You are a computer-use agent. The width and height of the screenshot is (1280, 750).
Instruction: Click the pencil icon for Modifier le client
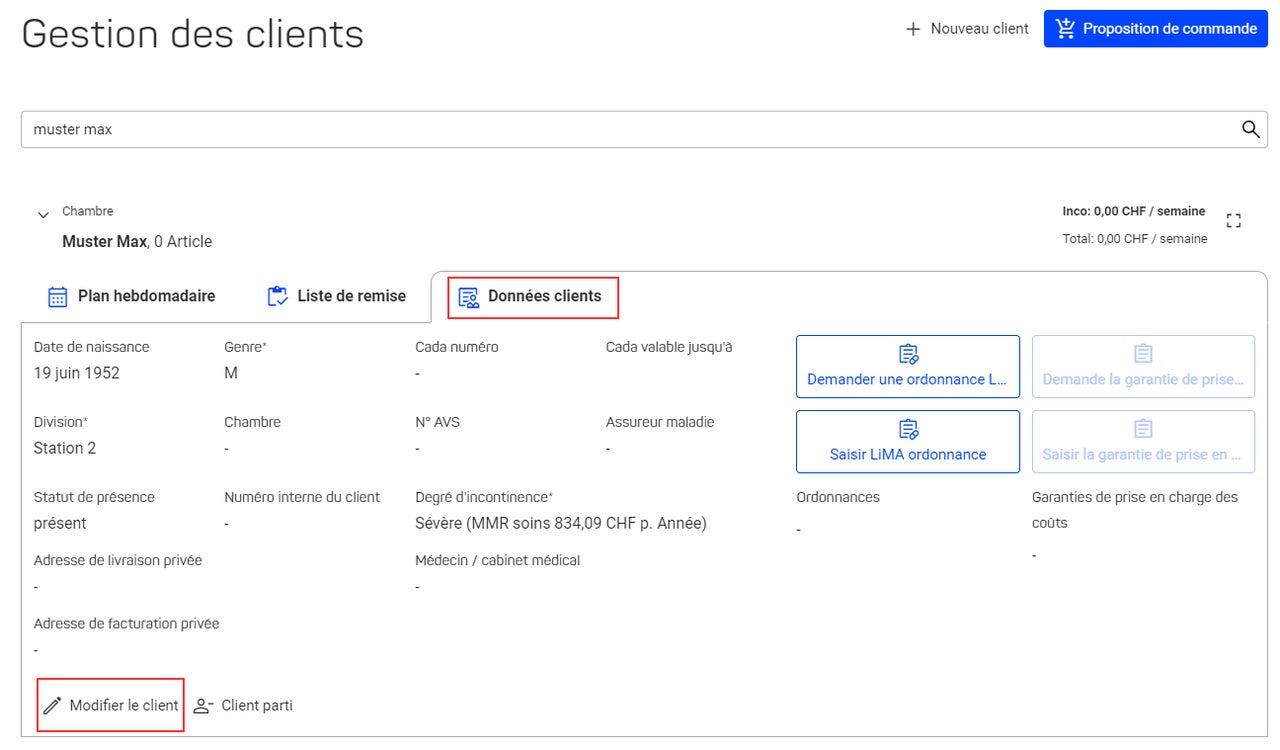52,706
